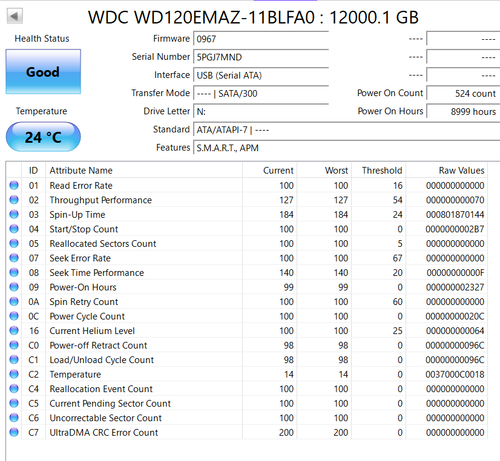Select the Current column header
Image resolution: width=500 pixels, height=461 pixels.
click(270, 170)
